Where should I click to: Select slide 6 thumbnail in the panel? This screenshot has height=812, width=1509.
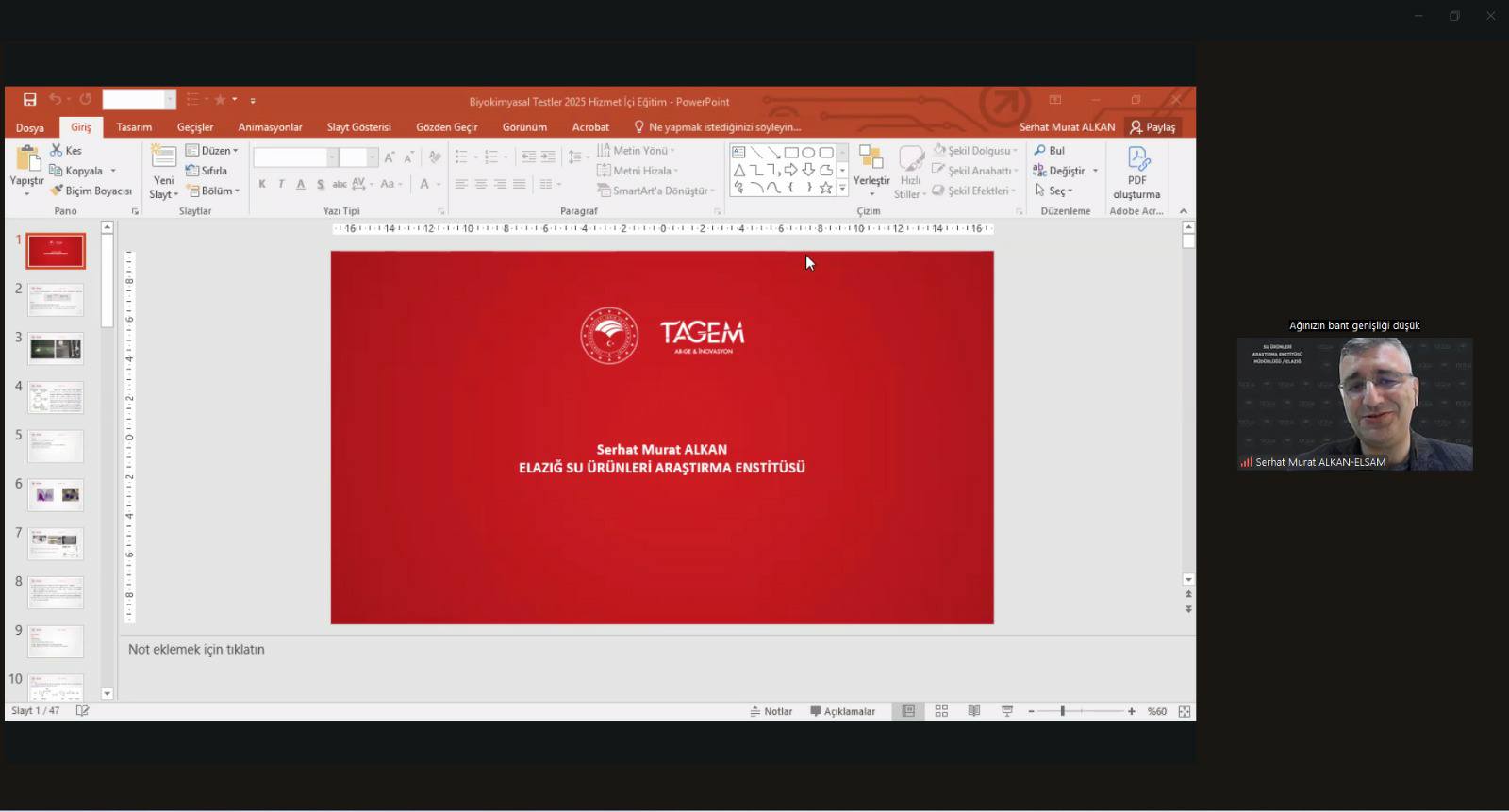[56, 494]
